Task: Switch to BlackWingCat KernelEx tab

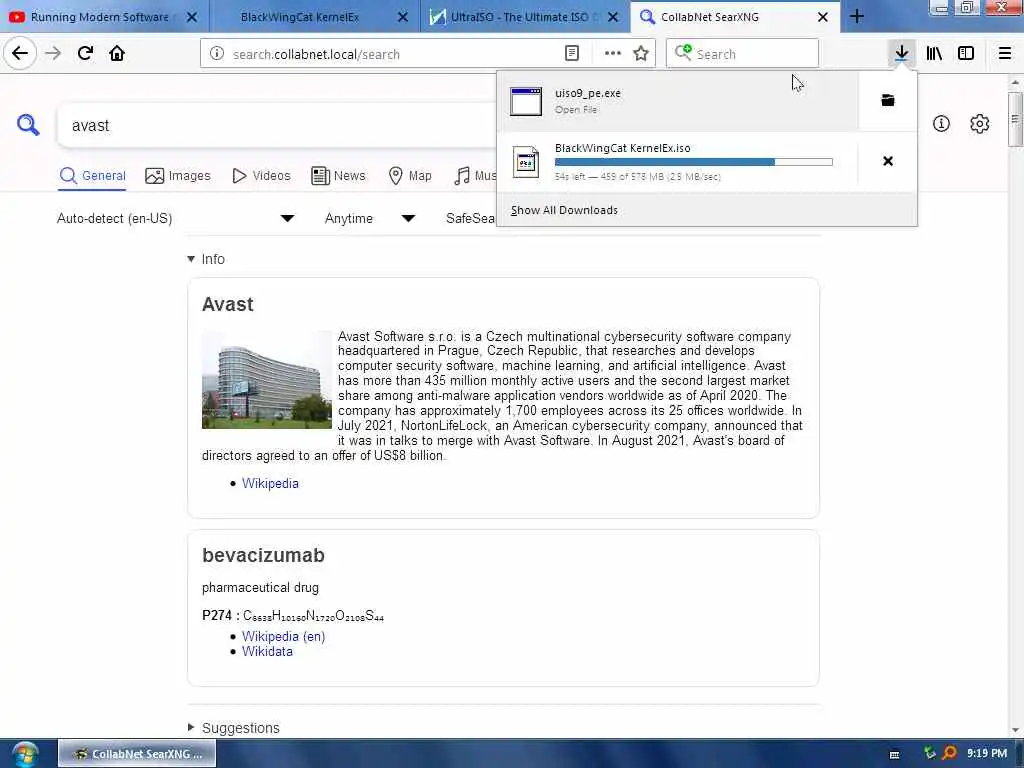Action: pos(300,17)
